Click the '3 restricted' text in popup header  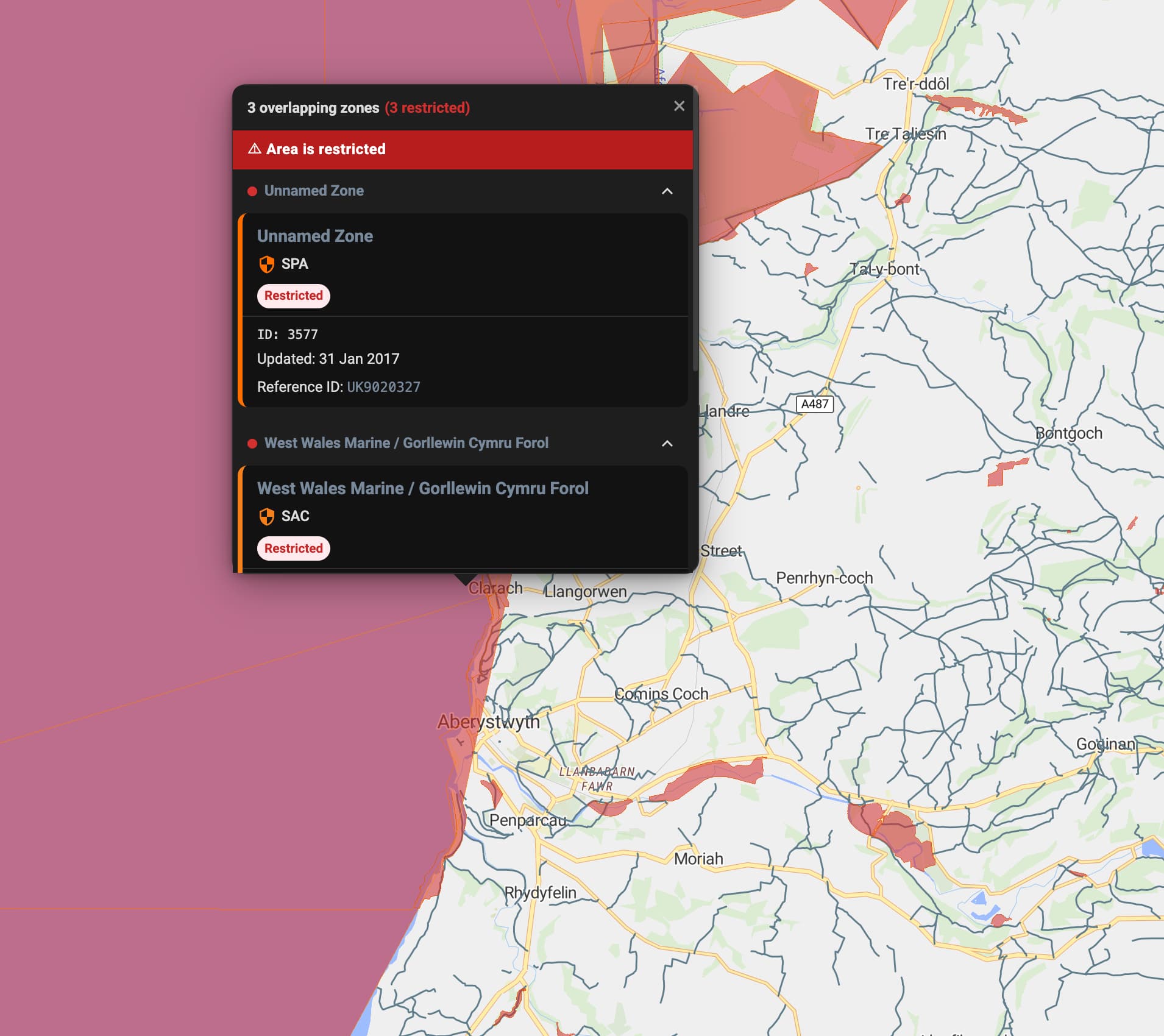pyautogui.click(x=427, y=108)
